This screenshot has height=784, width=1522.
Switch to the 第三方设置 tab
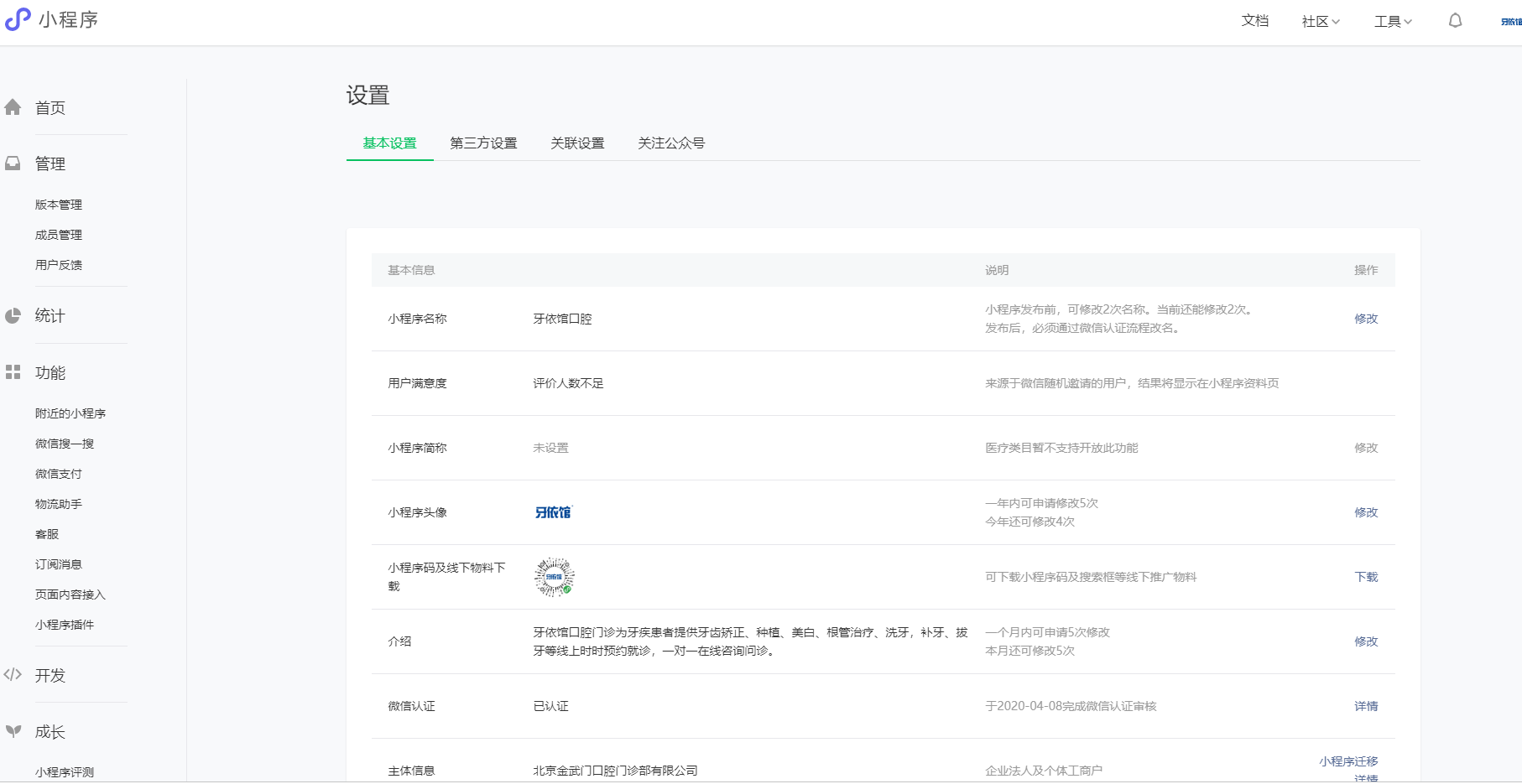(483, 143)
